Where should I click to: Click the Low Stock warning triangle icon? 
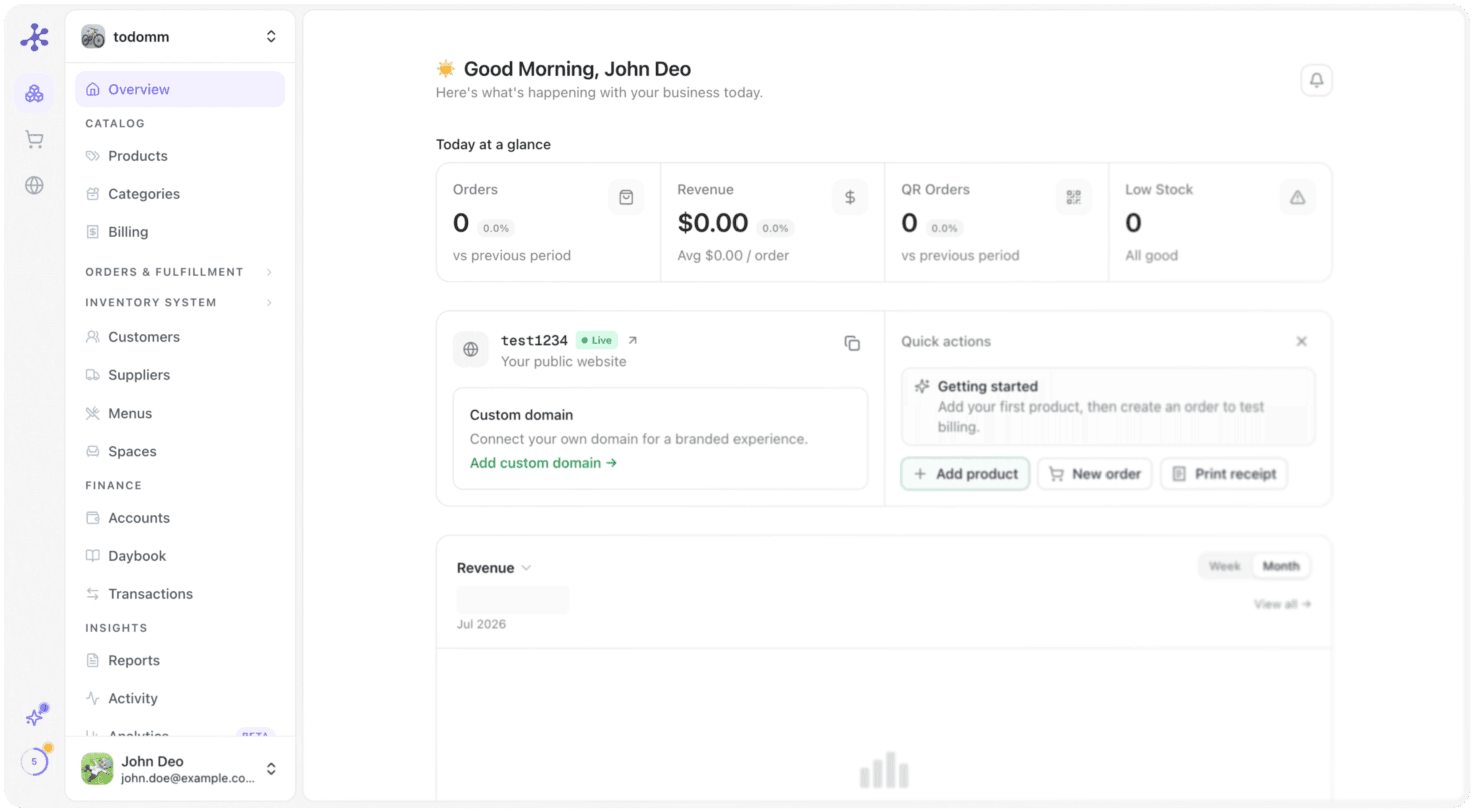point(1297,197)
